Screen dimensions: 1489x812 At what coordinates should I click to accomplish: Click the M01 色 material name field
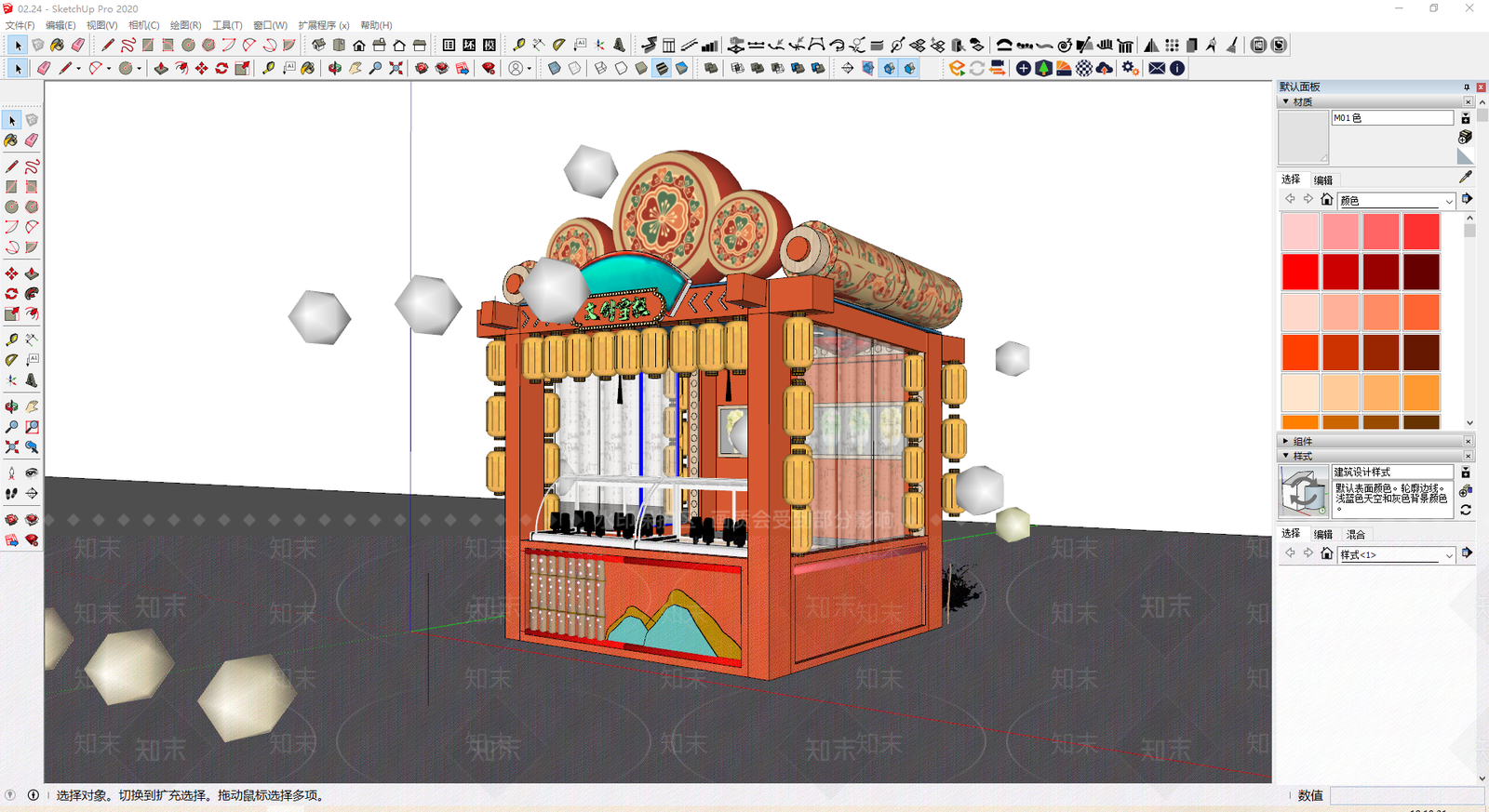[x=1392, y=118]
